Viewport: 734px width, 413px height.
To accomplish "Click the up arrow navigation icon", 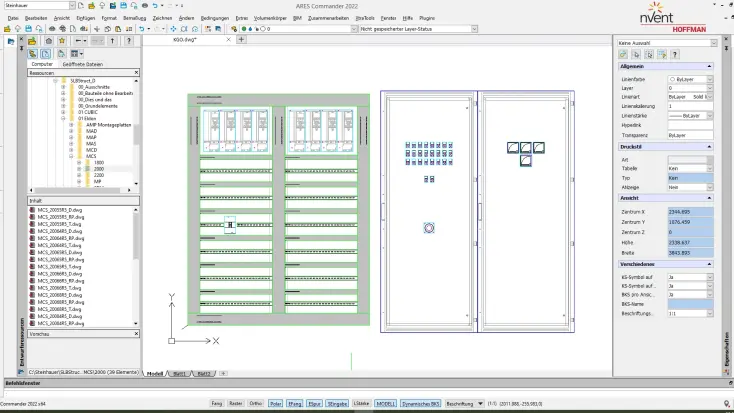I will (x=111, y=41).
